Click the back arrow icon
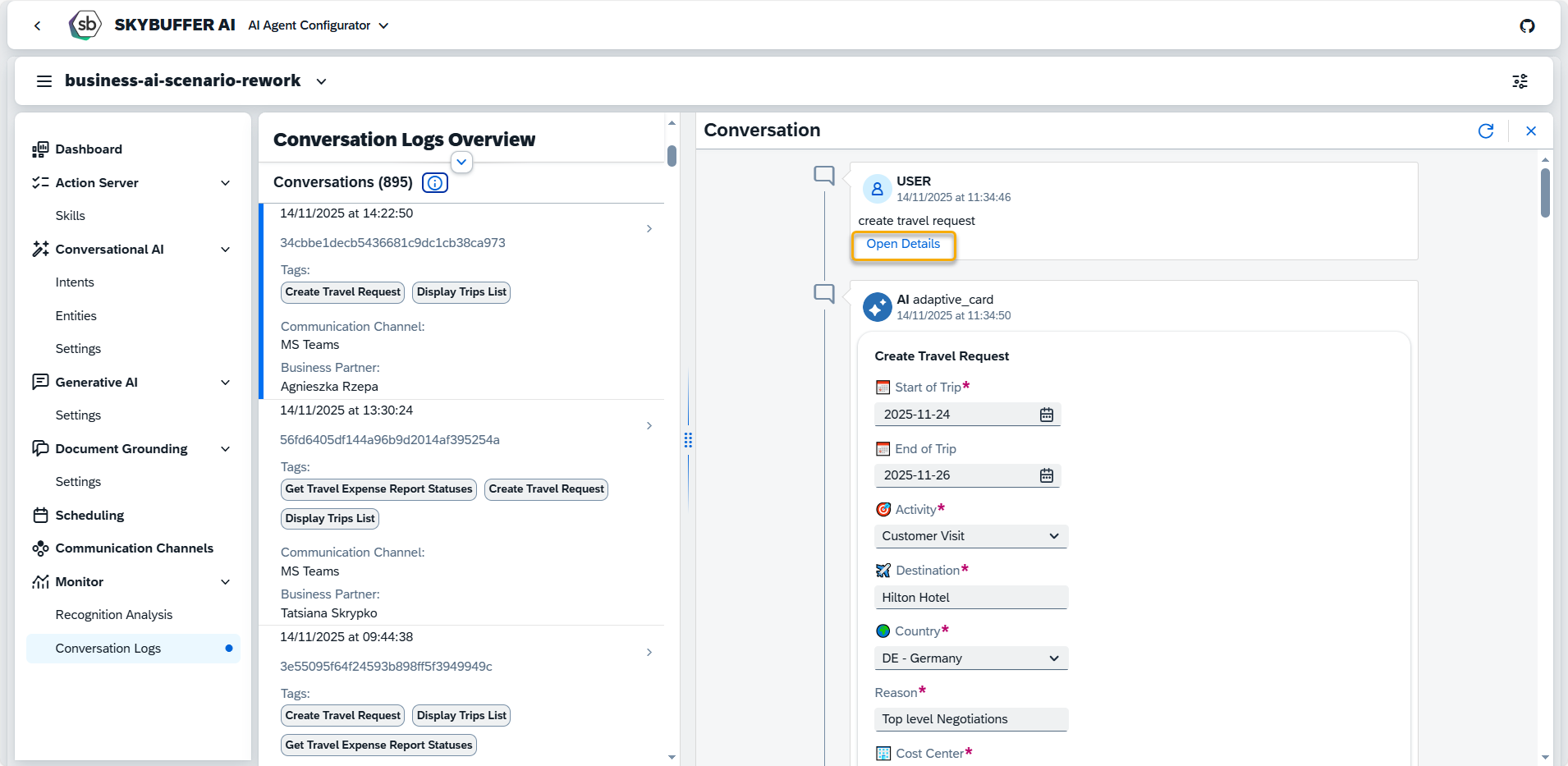 tap(38, 25)
